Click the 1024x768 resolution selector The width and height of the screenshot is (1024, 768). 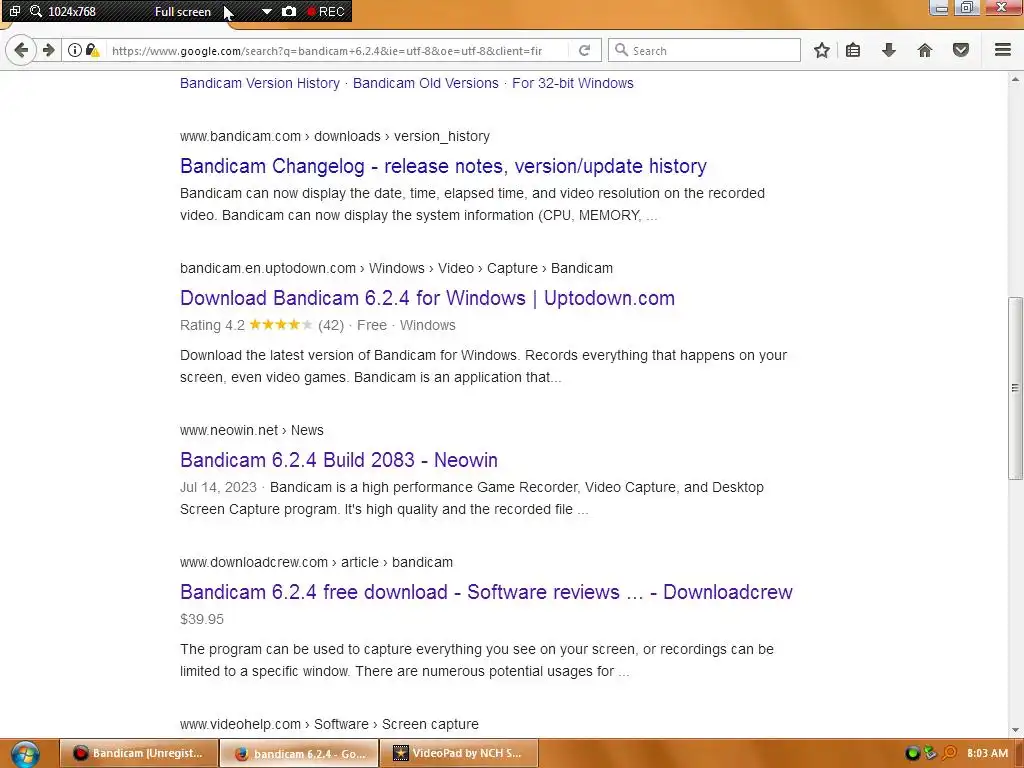point(72,12)
